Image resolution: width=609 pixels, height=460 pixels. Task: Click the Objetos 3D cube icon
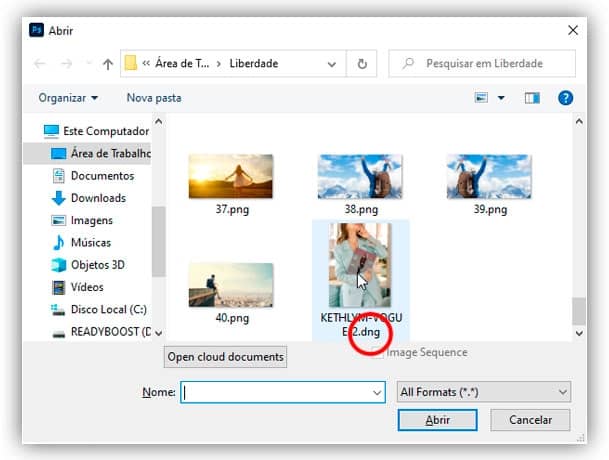(59, 265)
